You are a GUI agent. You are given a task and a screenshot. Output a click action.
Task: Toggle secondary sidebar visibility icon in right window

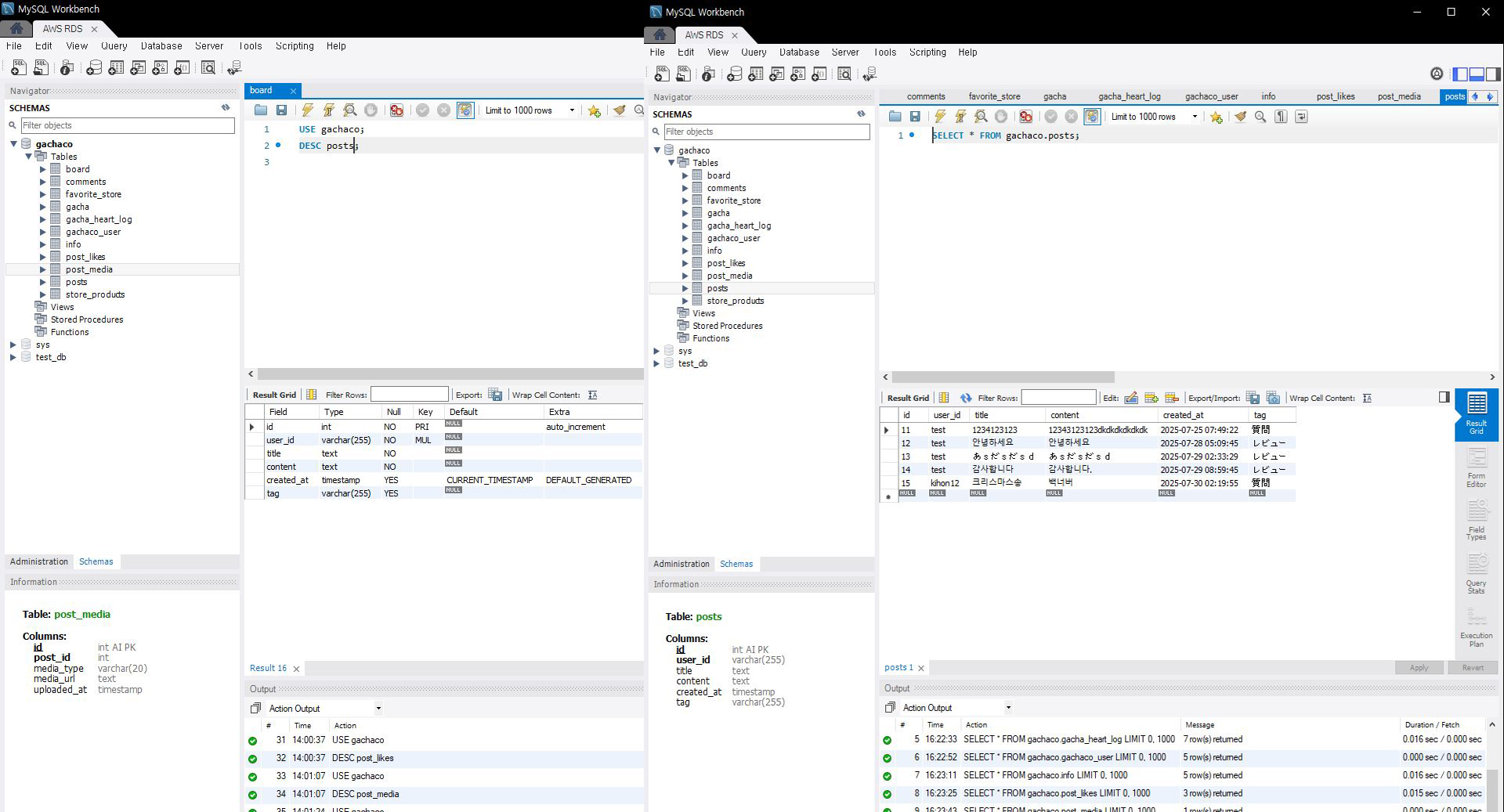1493,74
